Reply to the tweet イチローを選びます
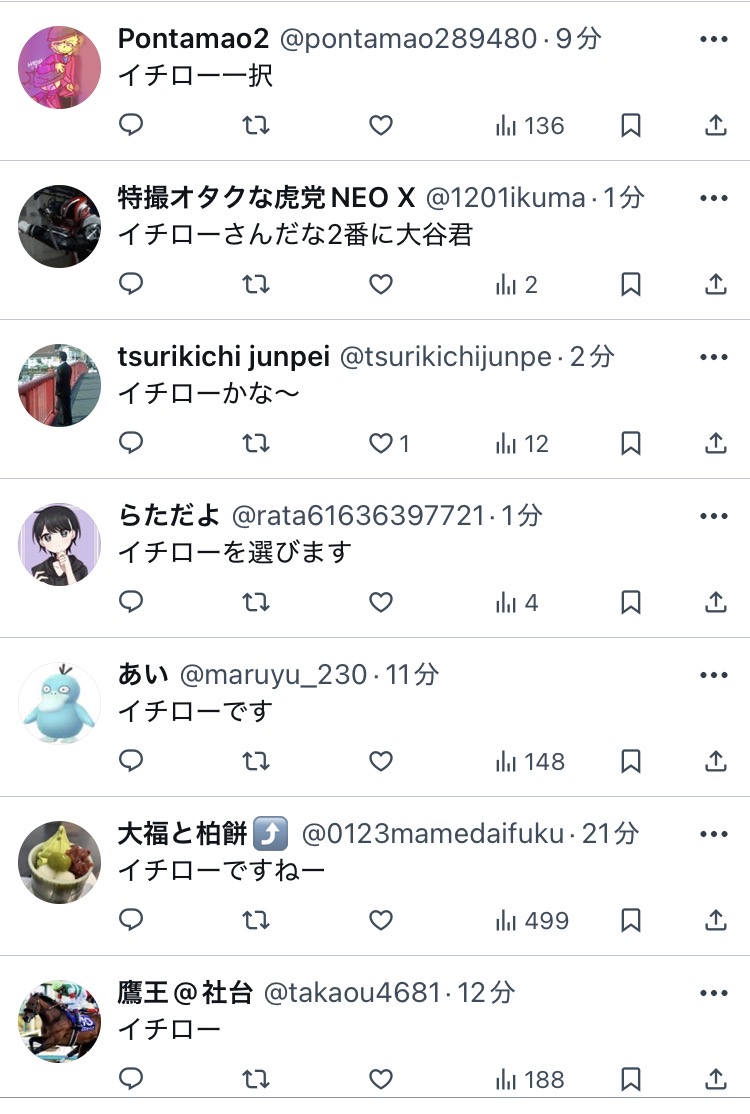Viewport: 750px width, 1114px height. 131,602
